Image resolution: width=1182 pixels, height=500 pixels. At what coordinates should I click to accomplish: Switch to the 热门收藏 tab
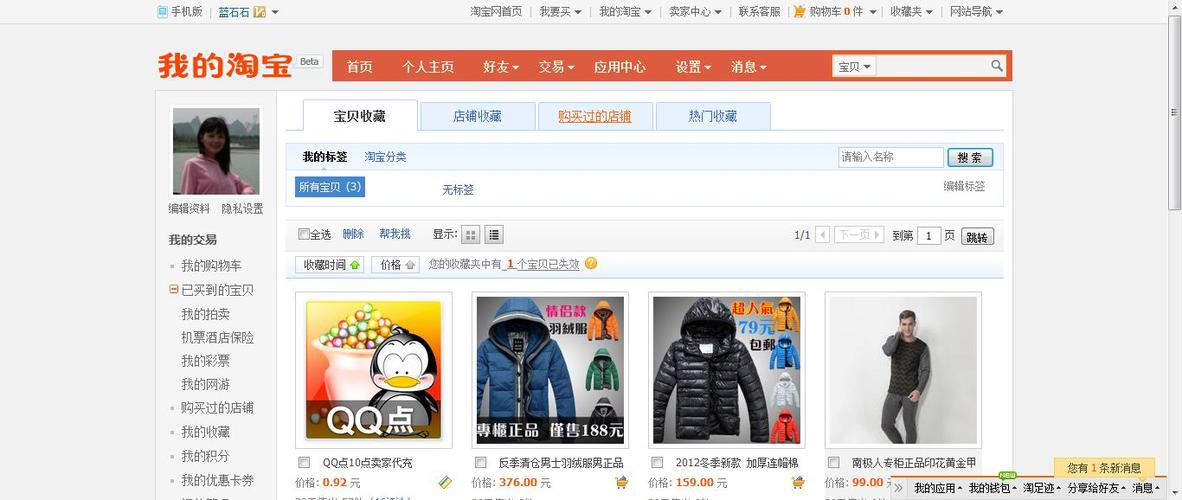pyautogui.click(x=712, y=116)
